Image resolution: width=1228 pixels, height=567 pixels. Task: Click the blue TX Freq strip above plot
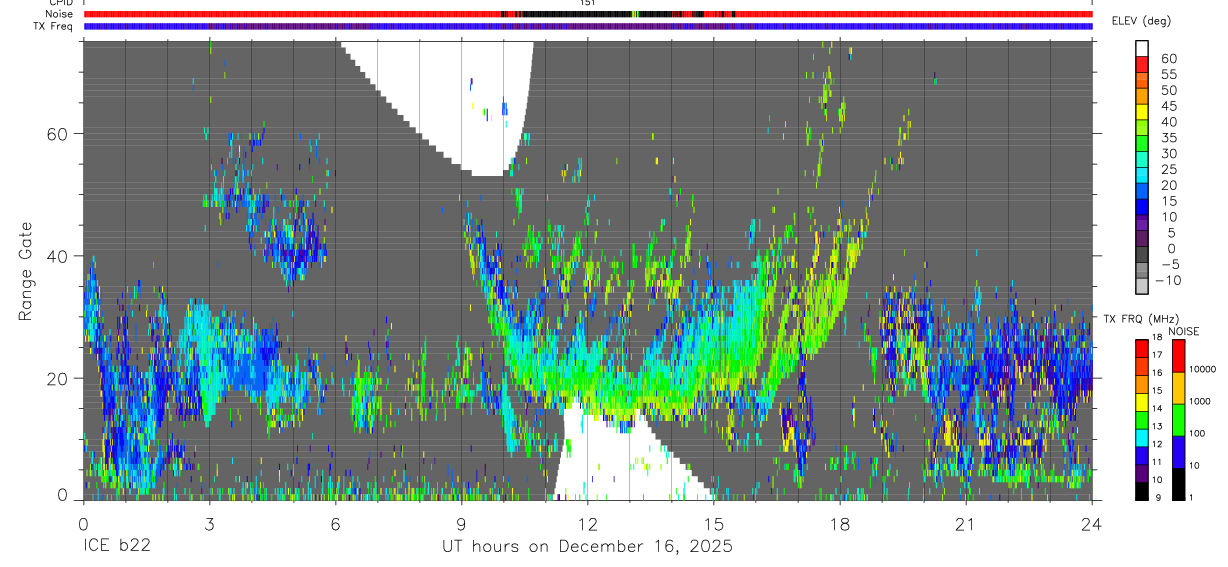click(x=587, y=26)
